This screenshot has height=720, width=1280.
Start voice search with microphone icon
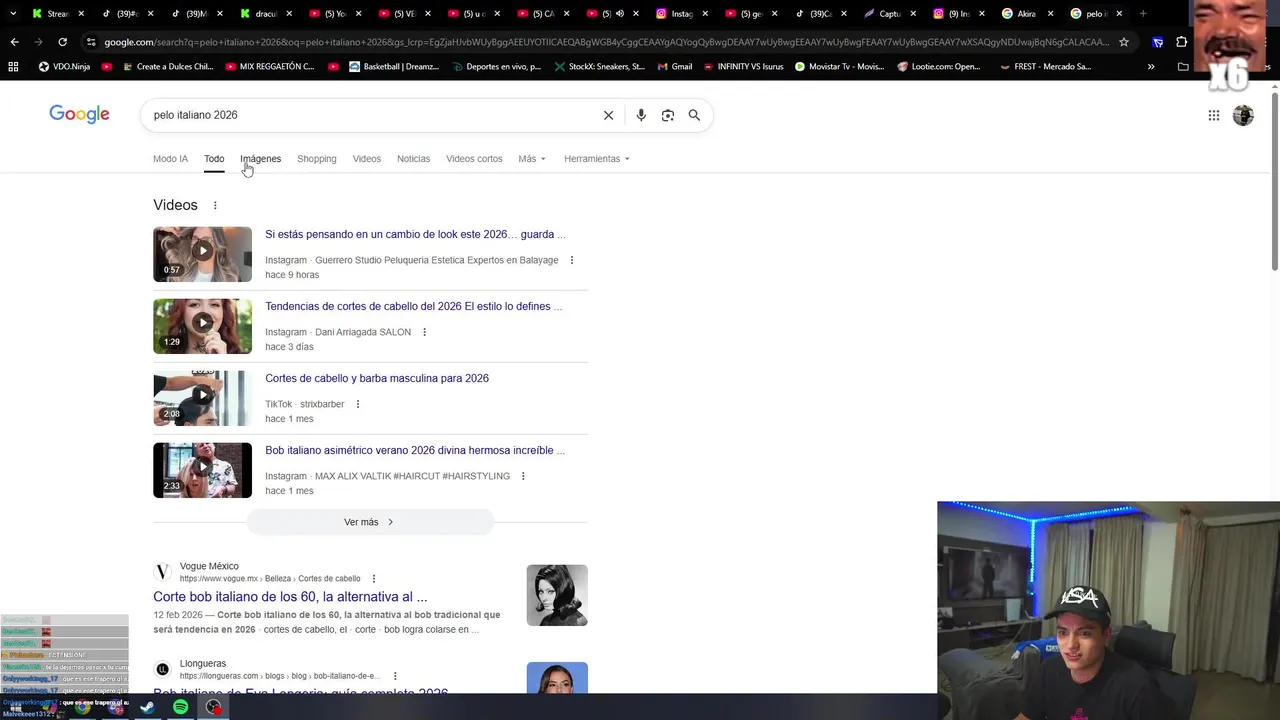(x=641, y=115)
